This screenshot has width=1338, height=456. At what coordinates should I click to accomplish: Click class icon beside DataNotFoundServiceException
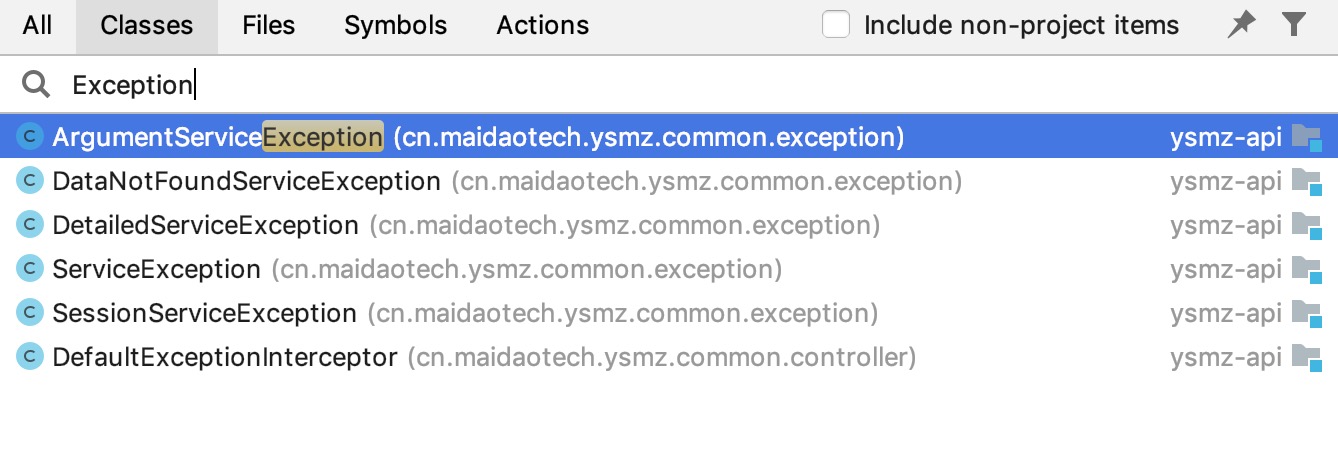point(31,181)
